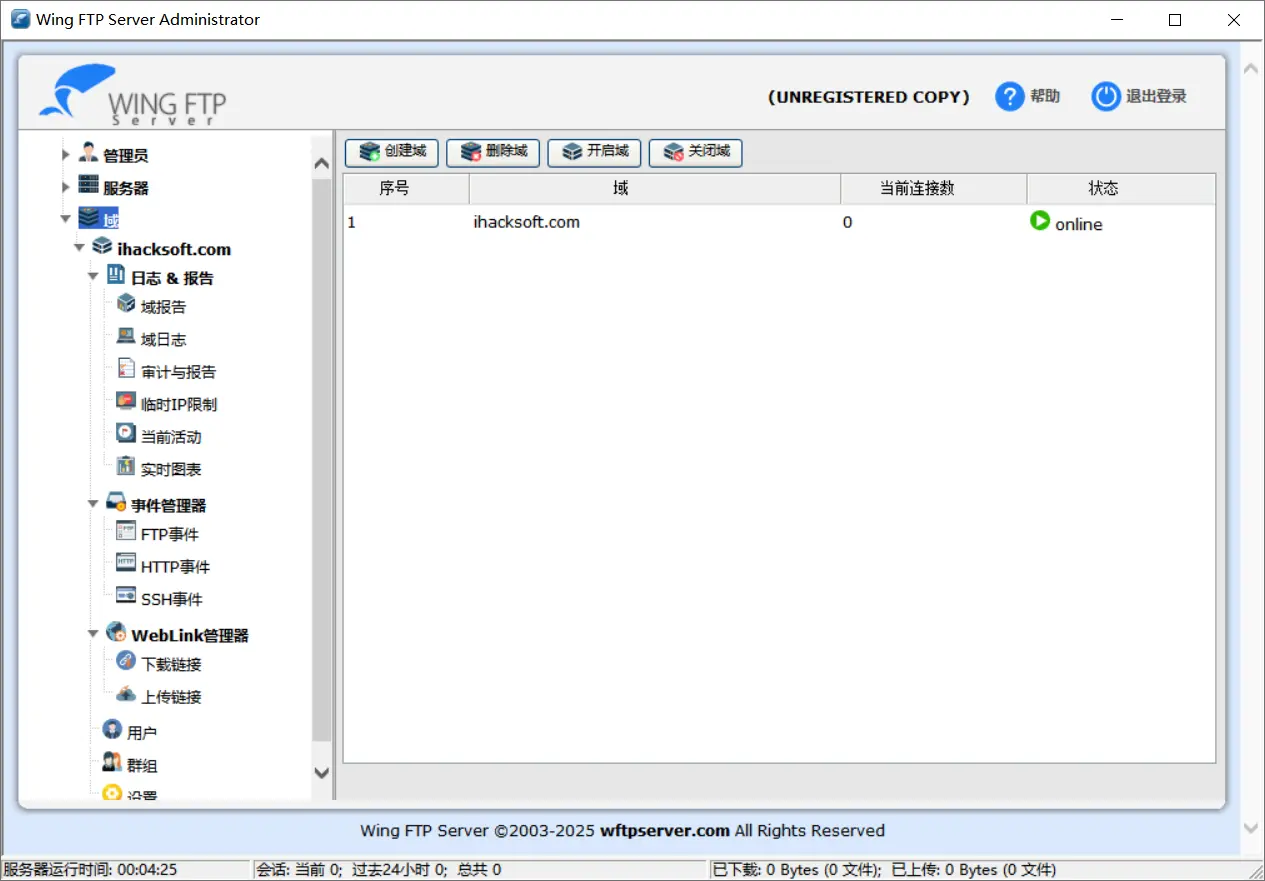1265x881 pixels.
Task: Expand the 服务器 tree node arrow
Action: 66,187
